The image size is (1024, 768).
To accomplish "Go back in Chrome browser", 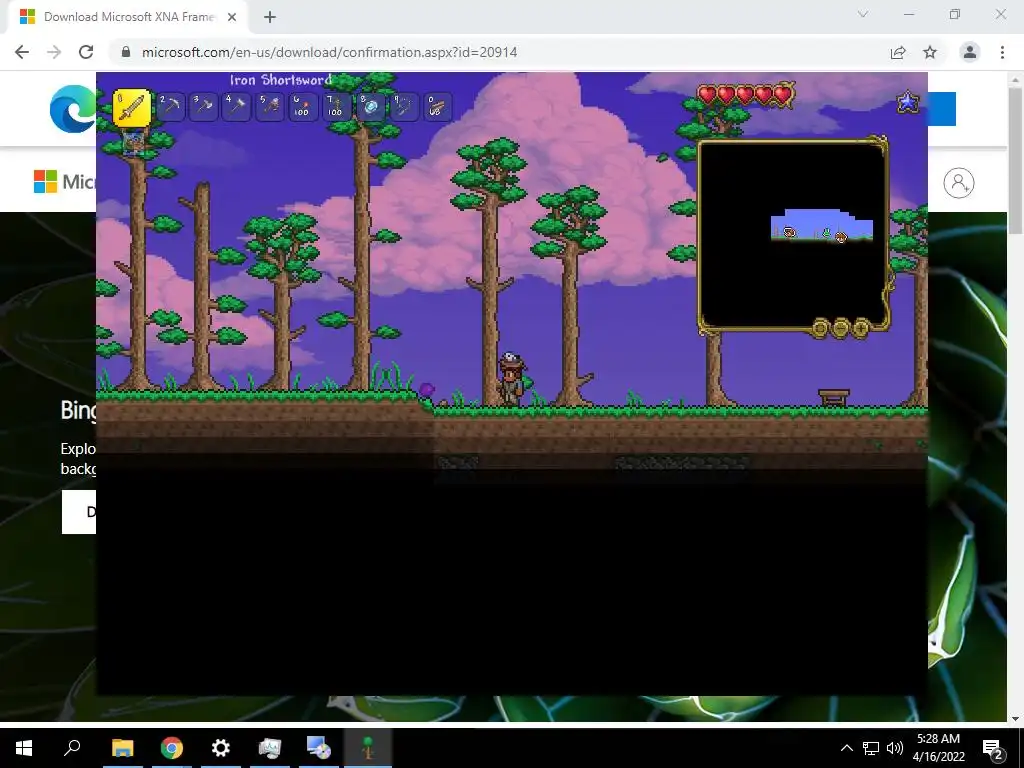I will (x=22, y=52).
